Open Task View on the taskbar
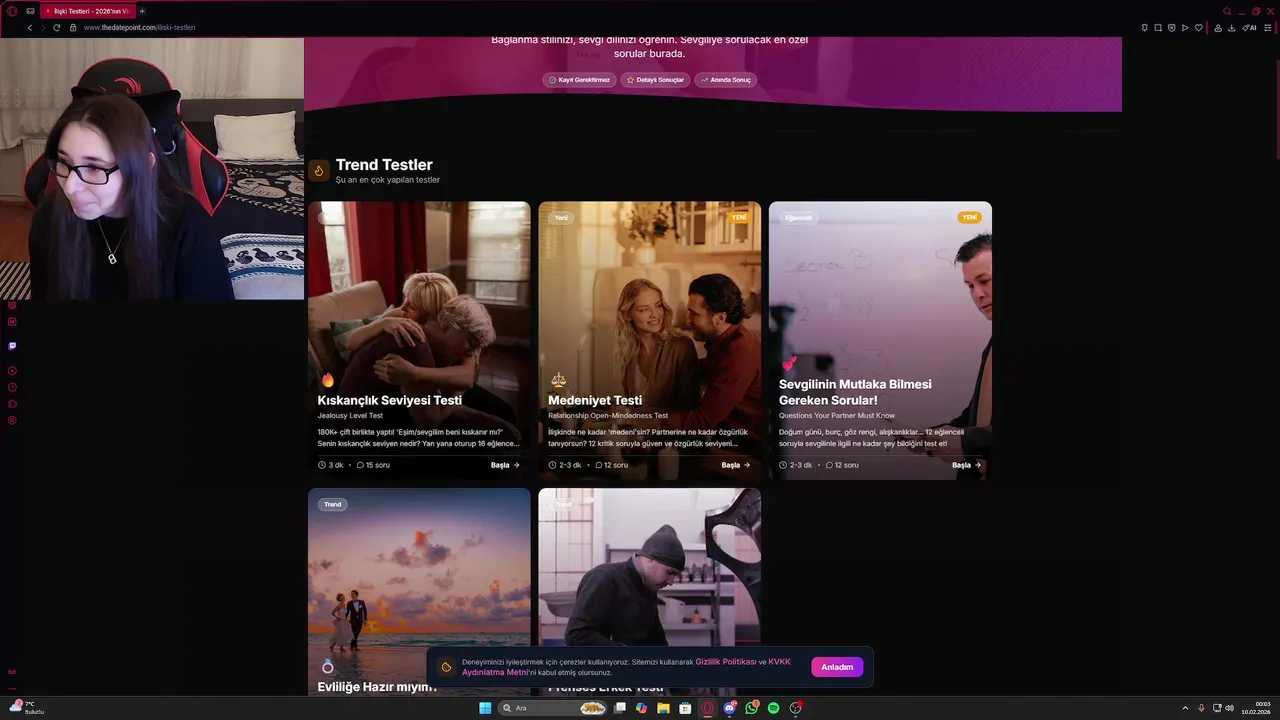This screenshot has height=720, width=1280. tap(620, 708)
